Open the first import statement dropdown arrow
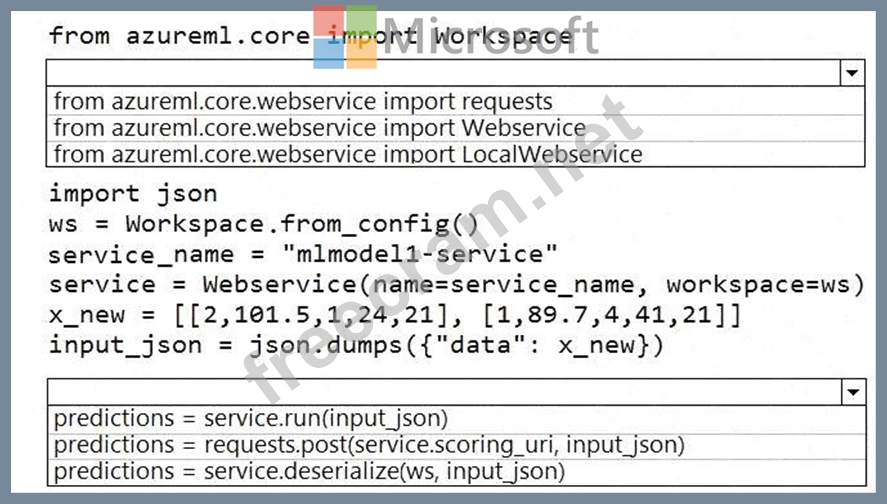 click(852, 73)
